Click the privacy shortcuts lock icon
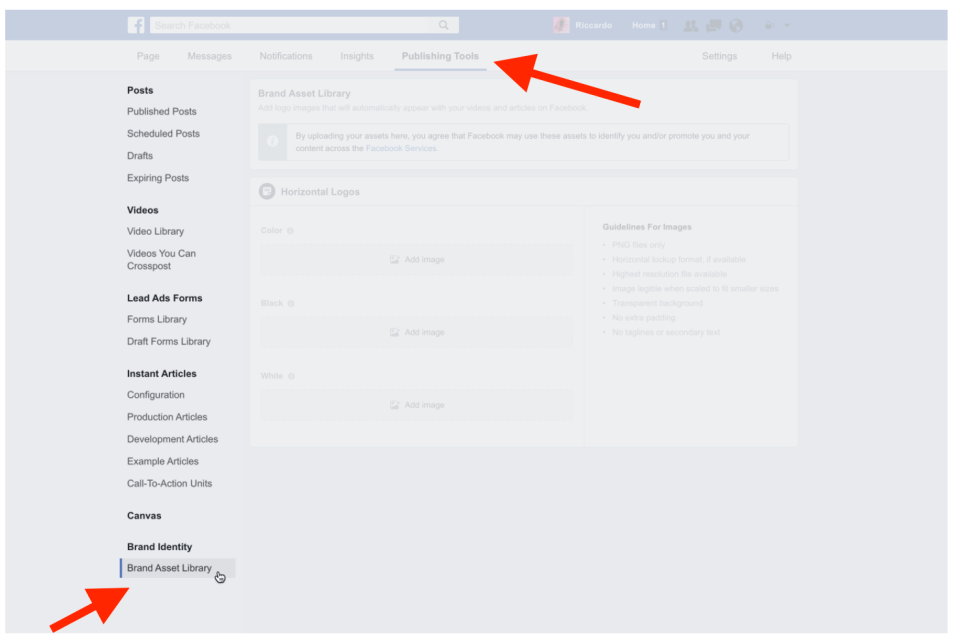960x643 pixels. pos(768,25)
